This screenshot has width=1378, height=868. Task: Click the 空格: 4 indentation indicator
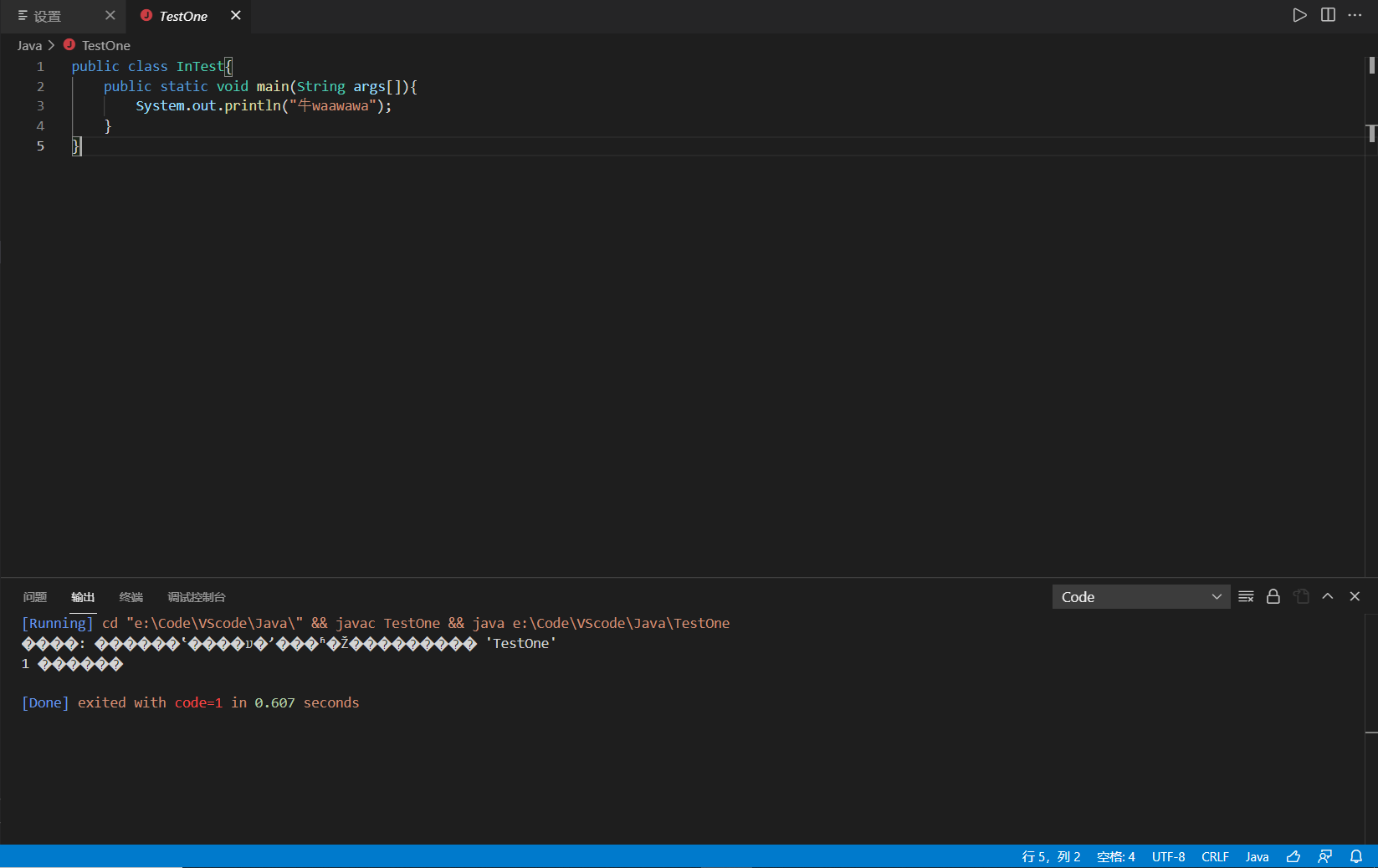1115,856
